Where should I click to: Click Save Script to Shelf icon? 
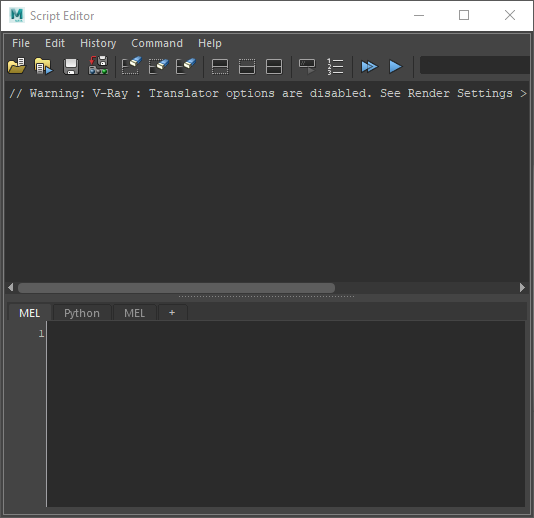[x=98, y=66]
